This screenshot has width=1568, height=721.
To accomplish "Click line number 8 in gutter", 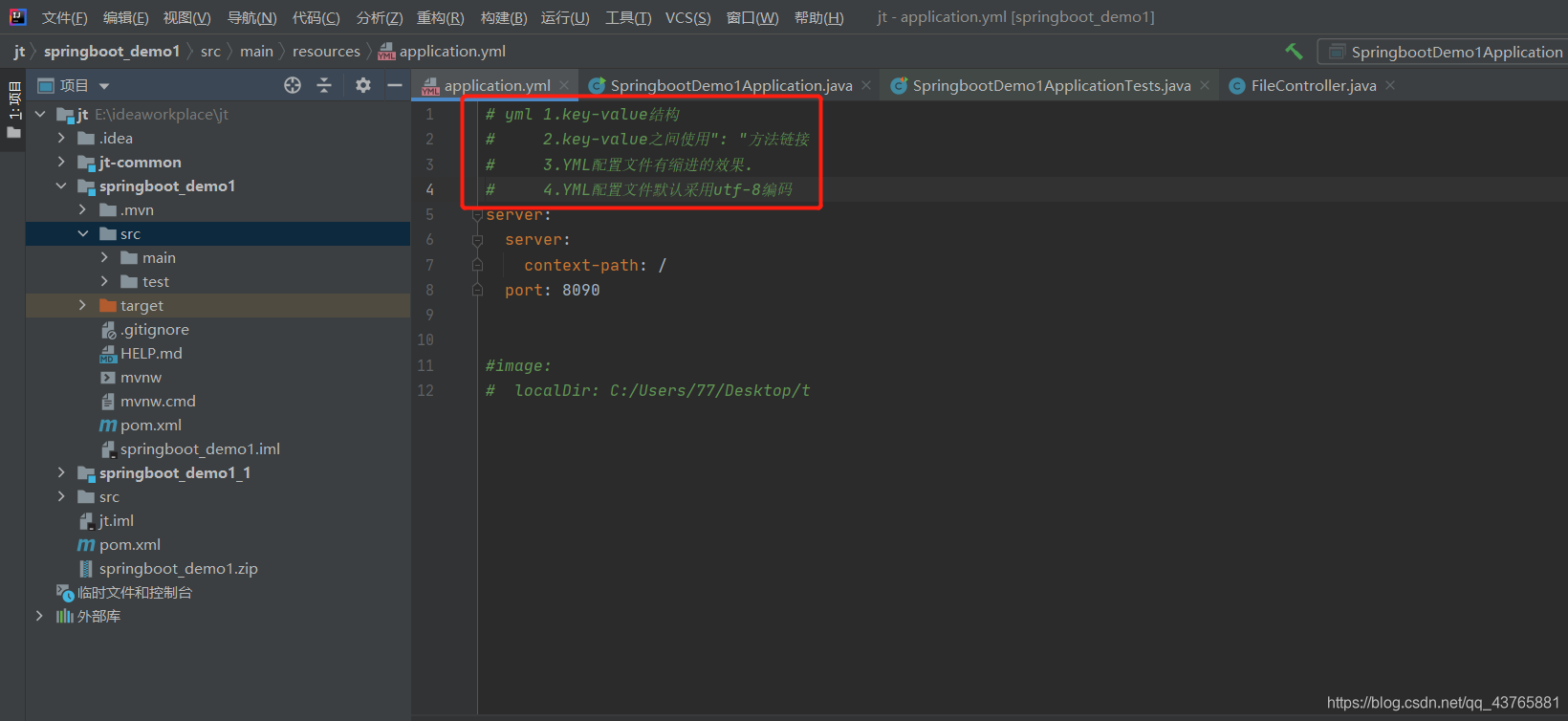I will pyautogui.click(x=429, y=290).
